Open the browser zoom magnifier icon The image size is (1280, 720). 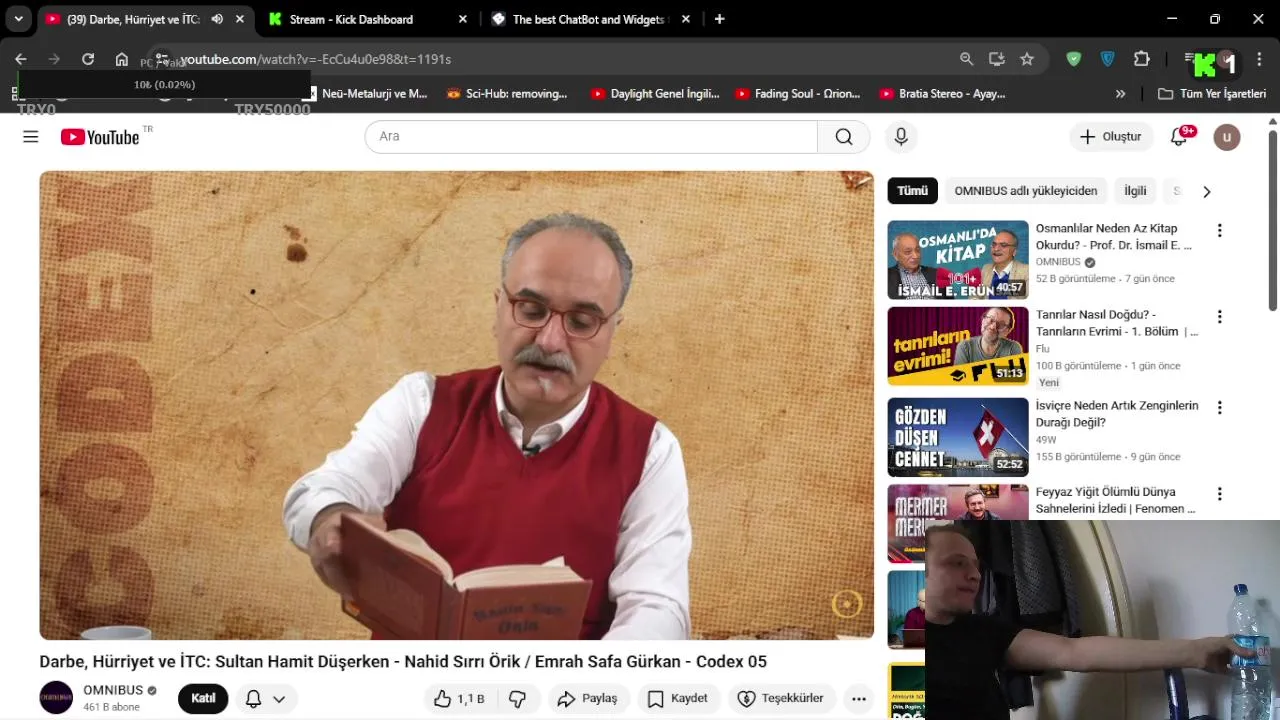[966, 59]
